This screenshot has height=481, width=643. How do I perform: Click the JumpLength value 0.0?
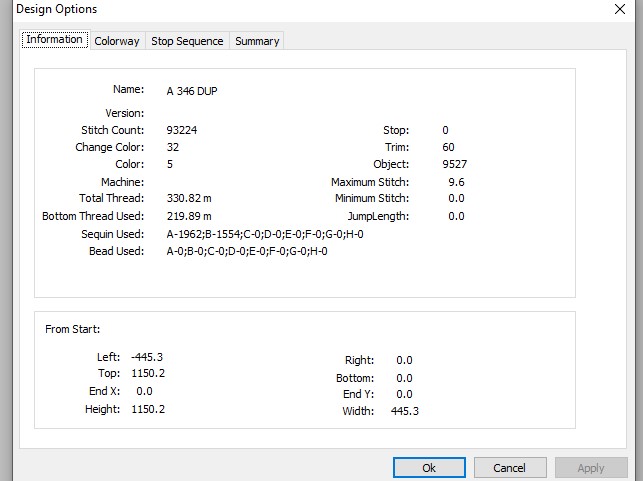pos(456,216)
